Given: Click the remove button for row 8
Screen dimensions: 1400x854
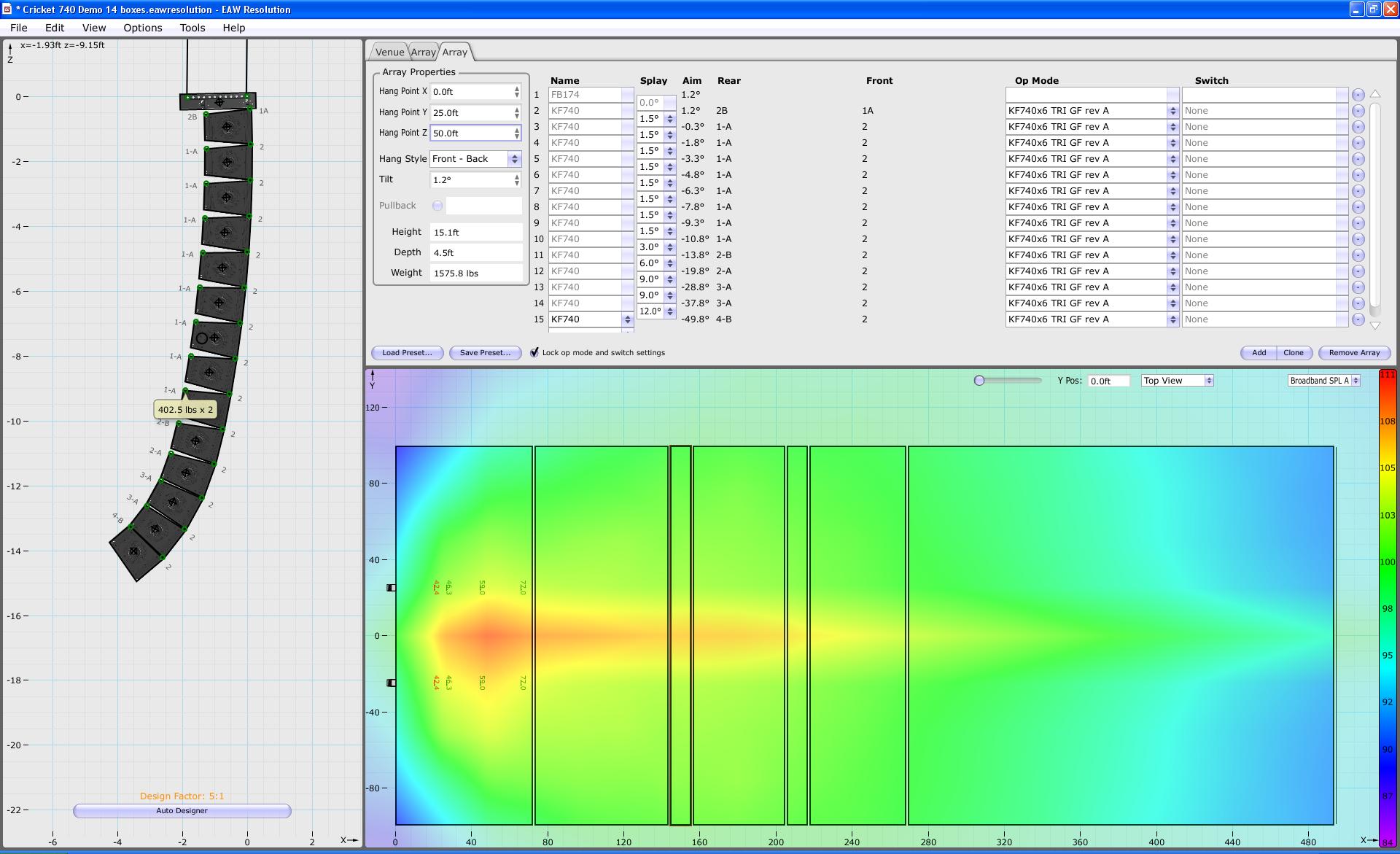Looking at the screenshot, I should coord(1358,207).
